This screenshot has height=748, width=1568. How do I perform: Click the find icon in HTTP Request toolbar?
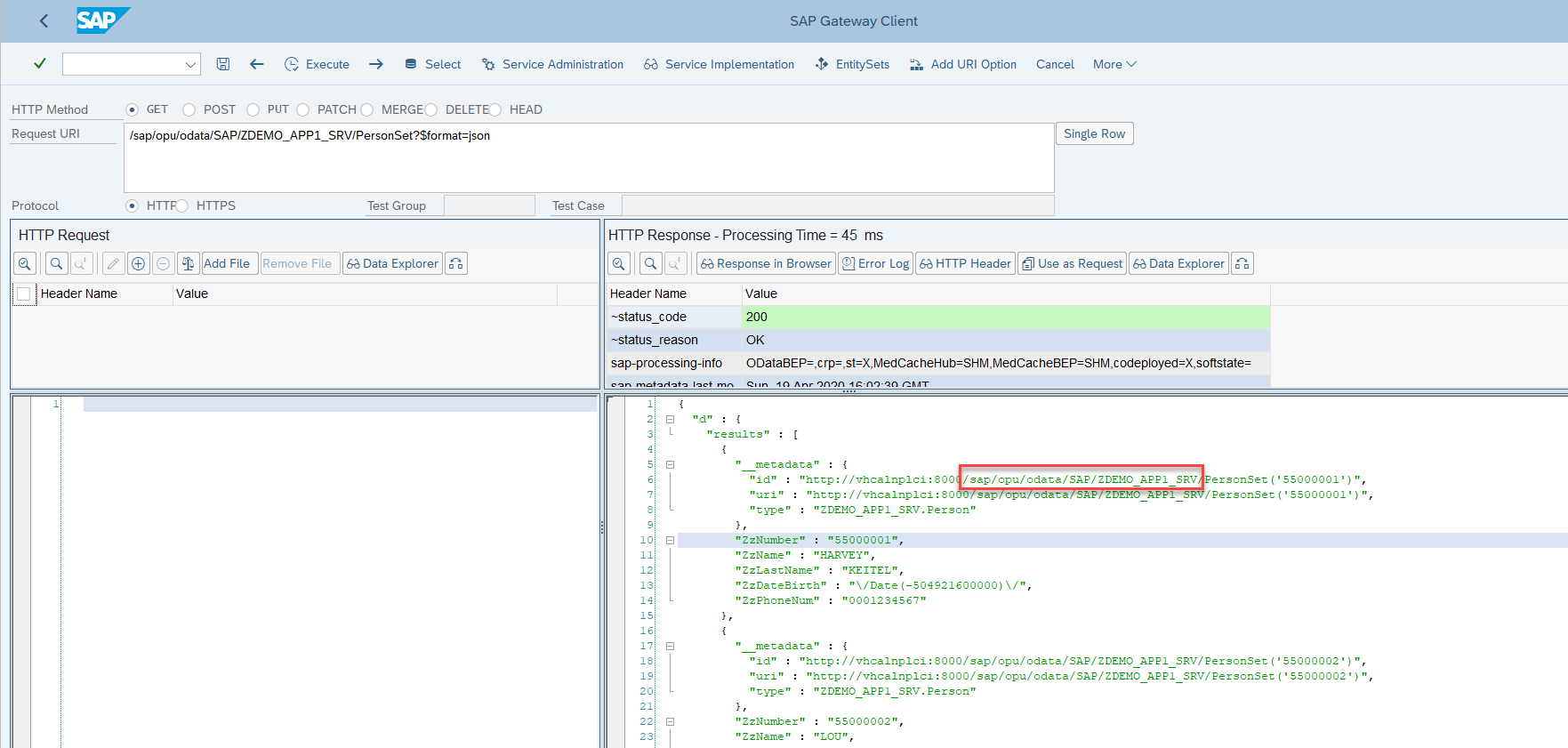click(x=56, y=263)
